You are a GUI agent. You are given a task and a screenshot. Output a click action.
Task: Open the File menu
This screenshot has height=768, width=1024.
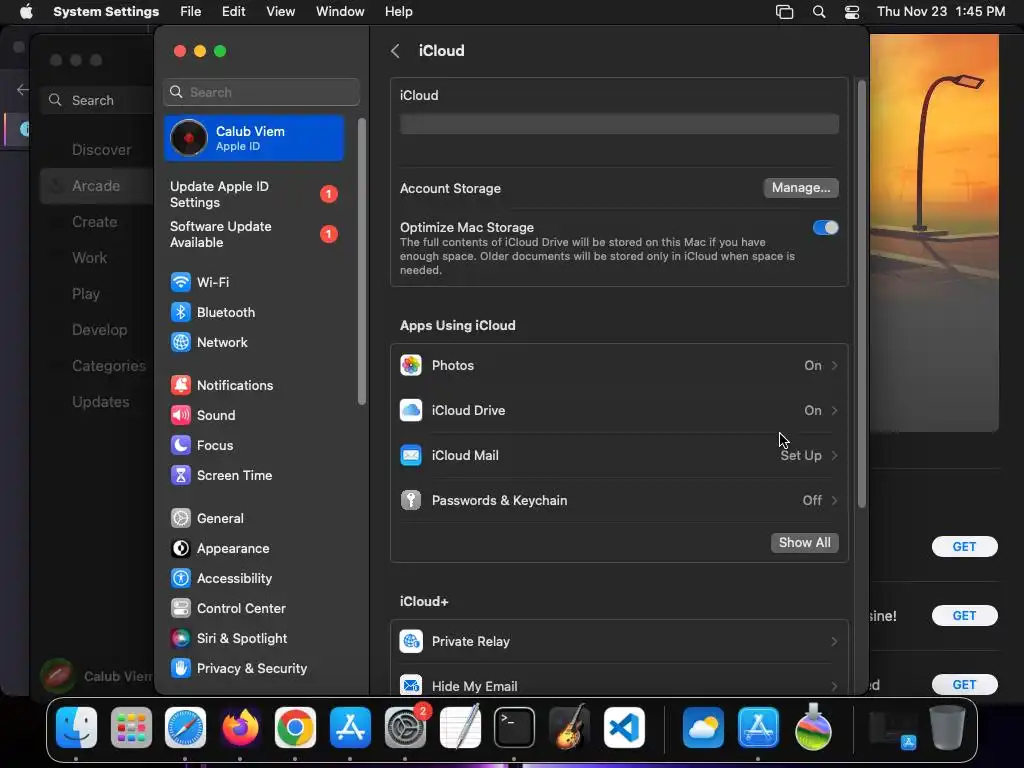click(x=191, y=12)
